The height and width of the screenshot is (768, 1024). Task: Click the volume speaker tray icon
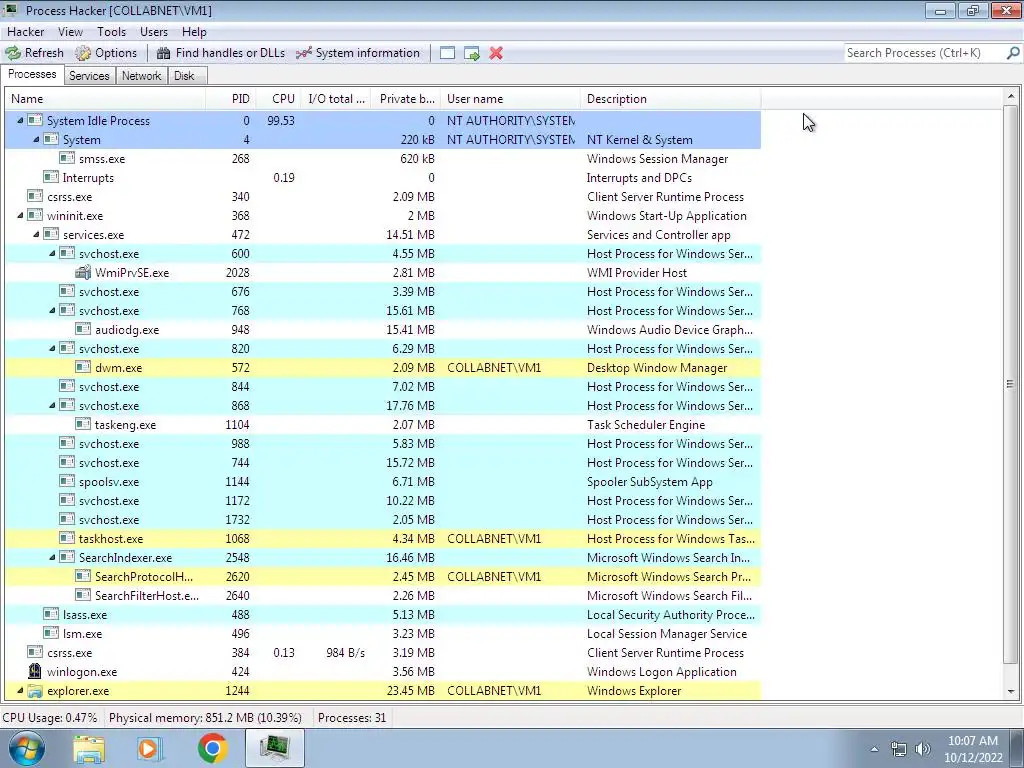click(923, 749)
